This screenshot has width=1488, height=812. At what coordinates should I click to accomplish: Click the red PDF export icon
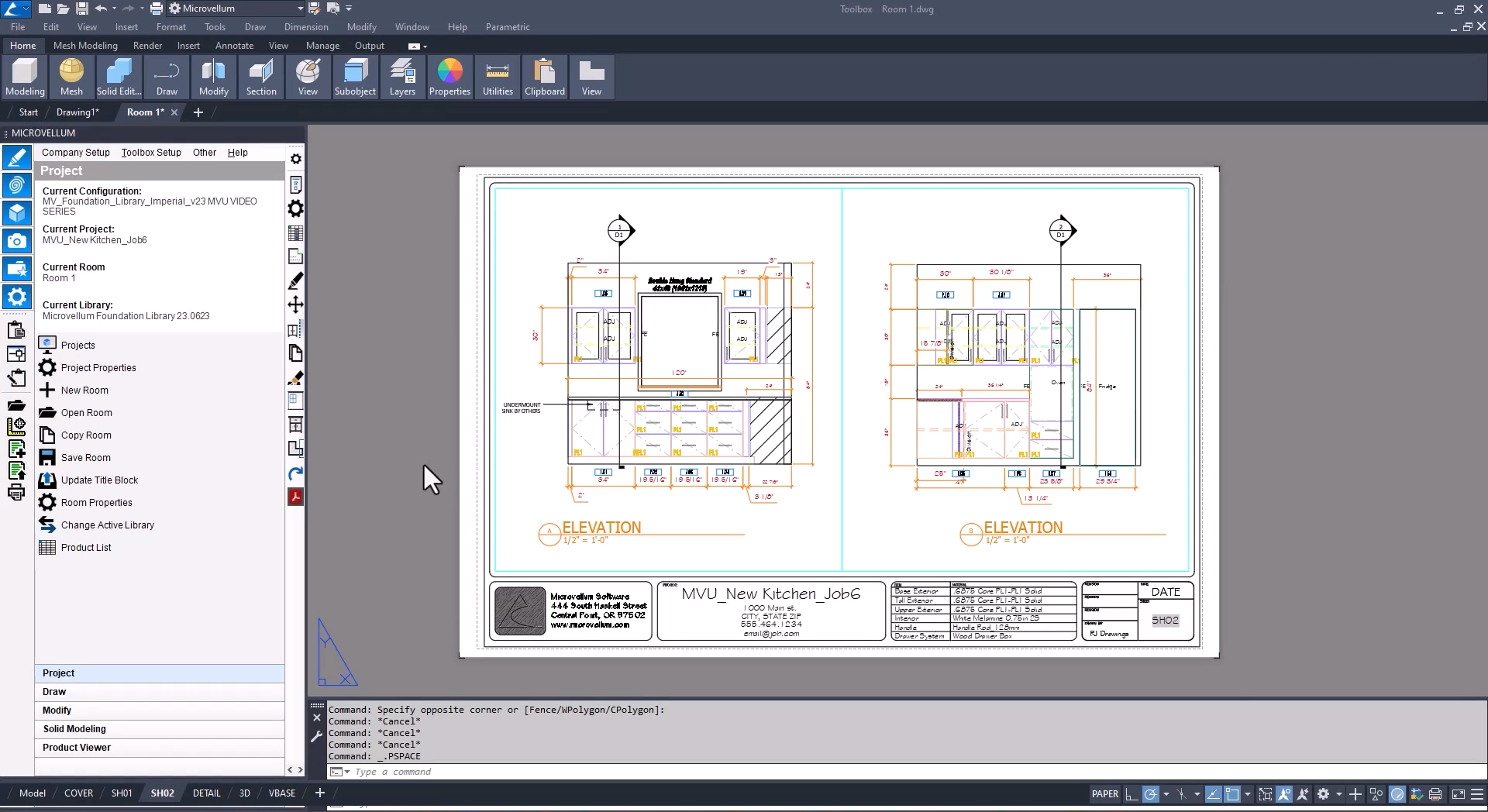click(295, 497)
